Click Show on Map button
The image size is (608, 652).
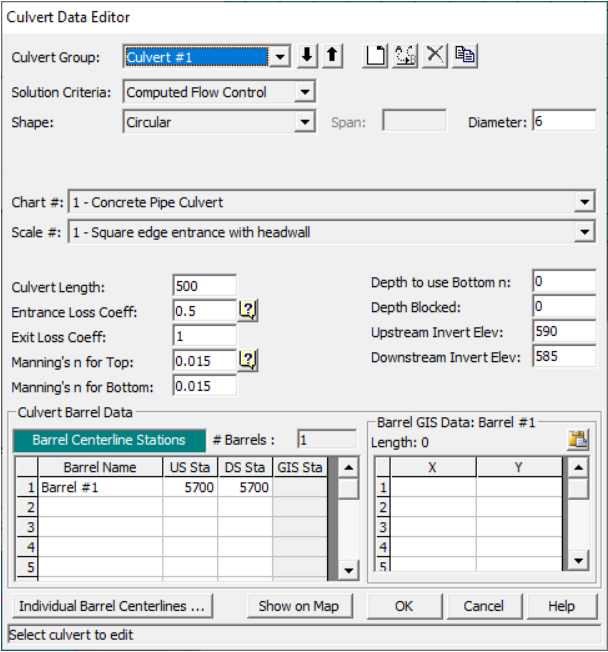(298, 606)
